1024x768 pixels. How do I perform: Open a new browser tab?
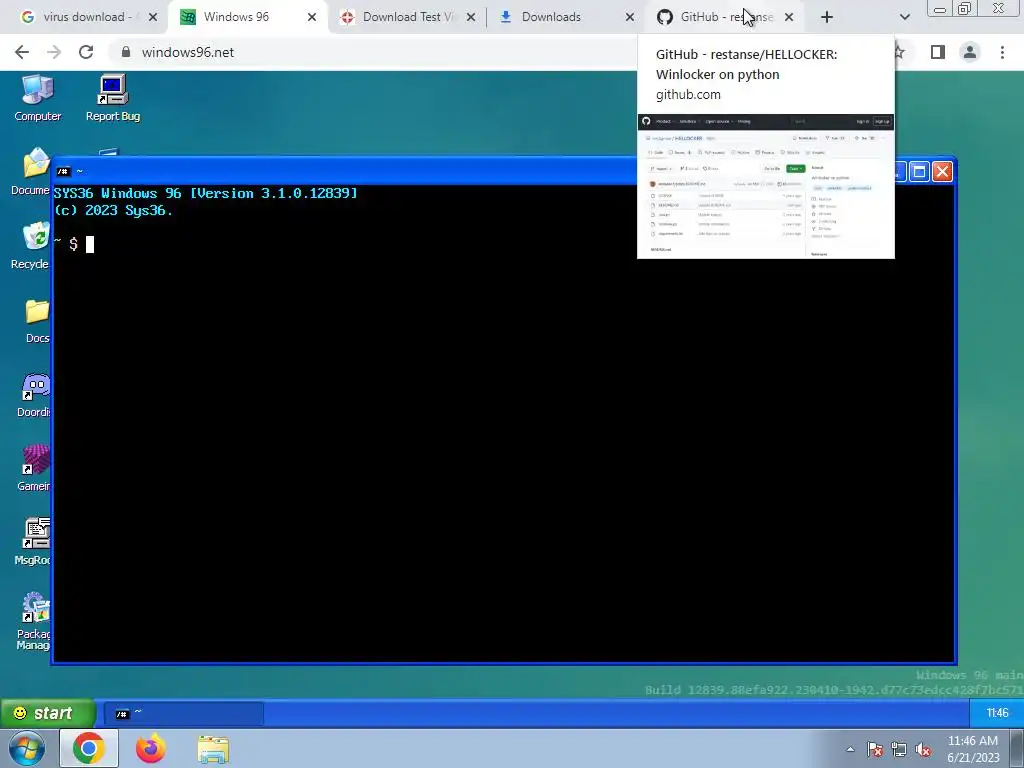pos(827,18)
